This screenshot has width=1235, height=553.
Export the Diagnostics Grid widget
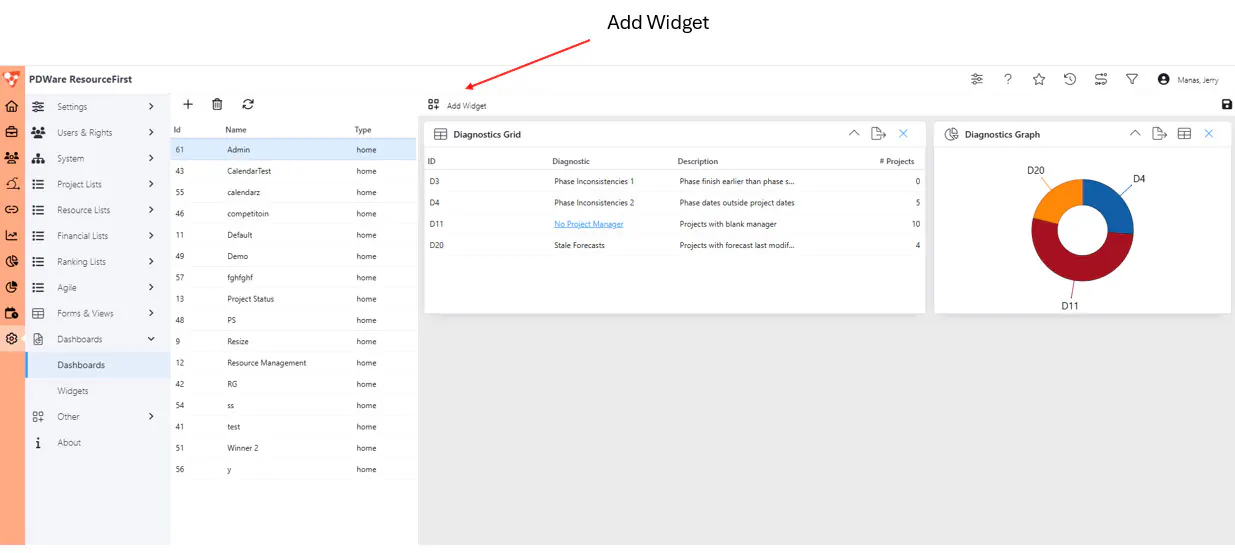878,134
